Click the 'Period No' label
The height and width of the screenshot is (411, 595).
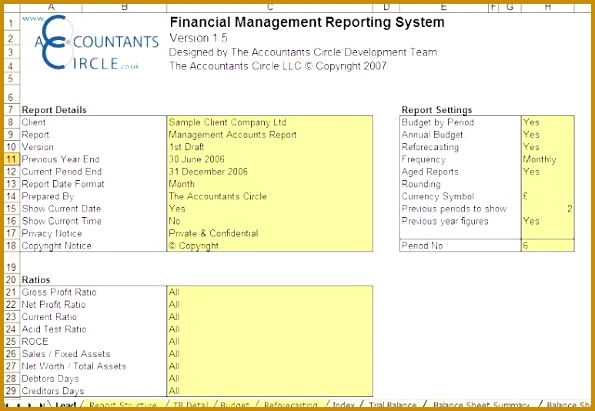tap(423, 246)
